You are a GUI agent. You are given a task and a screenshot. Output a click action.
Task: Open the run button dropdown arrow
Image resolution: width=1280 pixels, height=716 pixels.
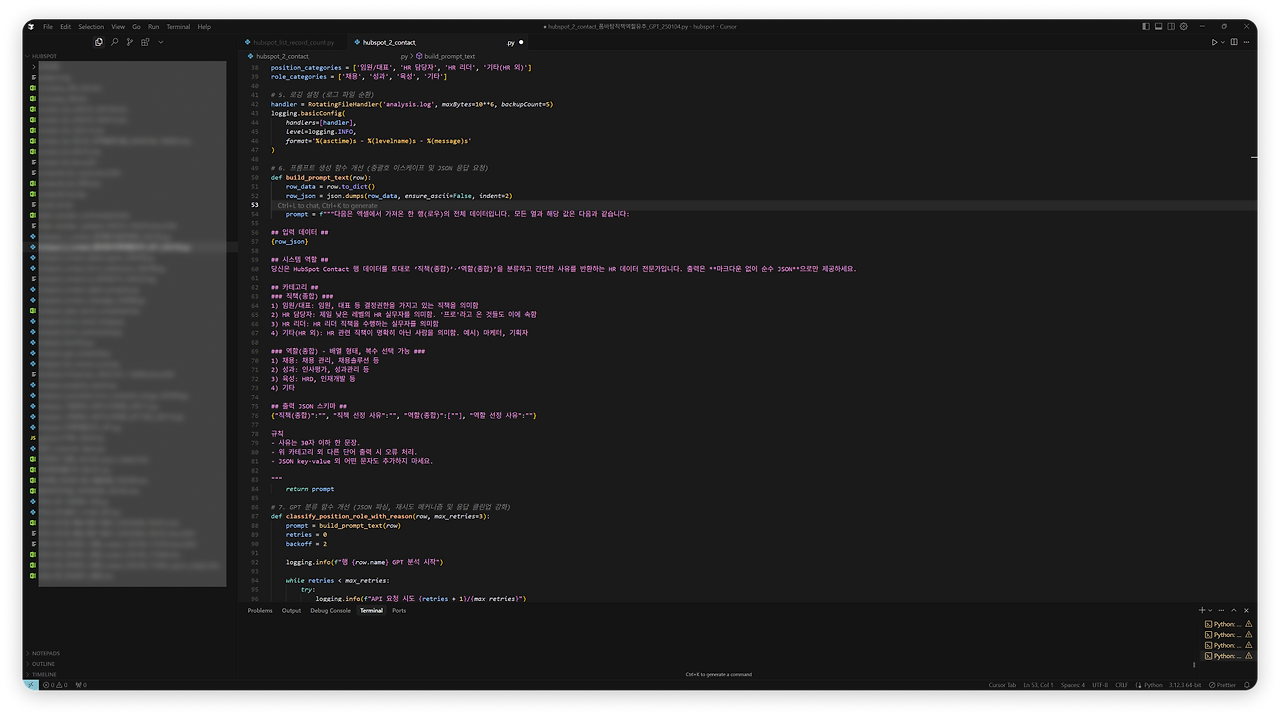1223,42
